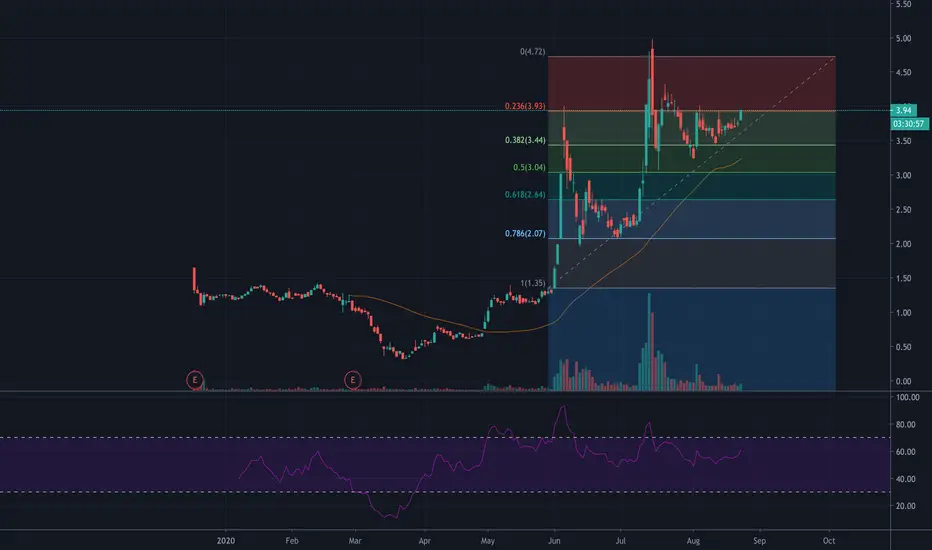Click the 0.00 price axis label
The image size is (932, 550).
tap(903, 381)
